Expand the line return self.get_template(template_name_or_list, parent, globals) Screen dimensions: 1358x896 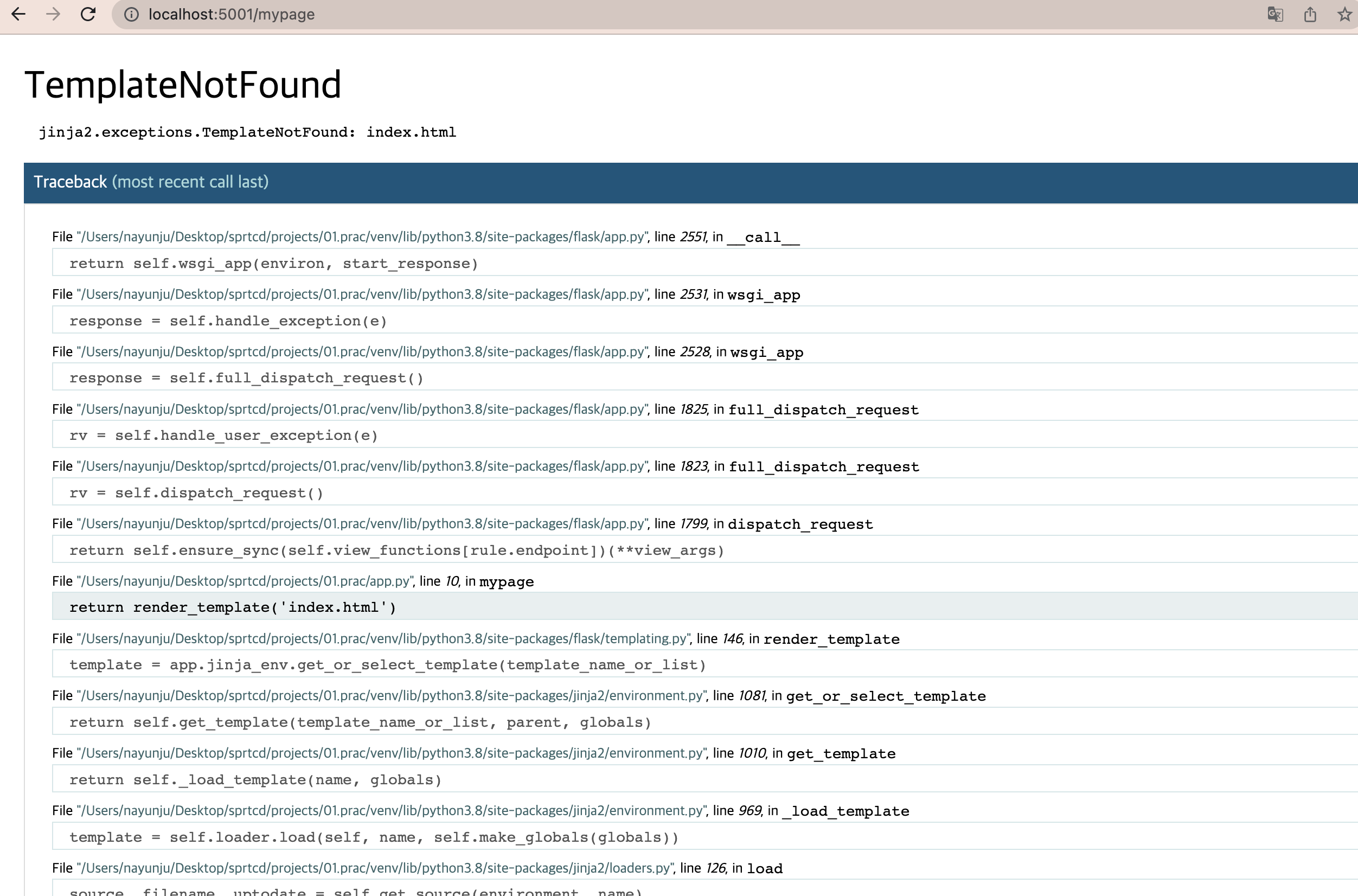705,722
